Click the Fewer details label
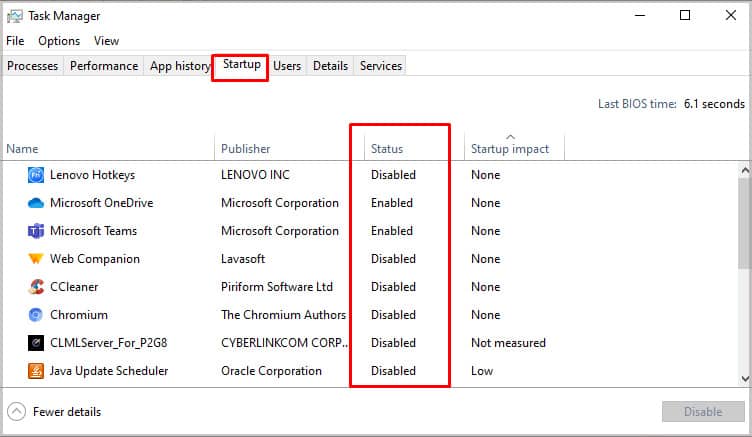The image size is (752, 437). coord(67,412)
